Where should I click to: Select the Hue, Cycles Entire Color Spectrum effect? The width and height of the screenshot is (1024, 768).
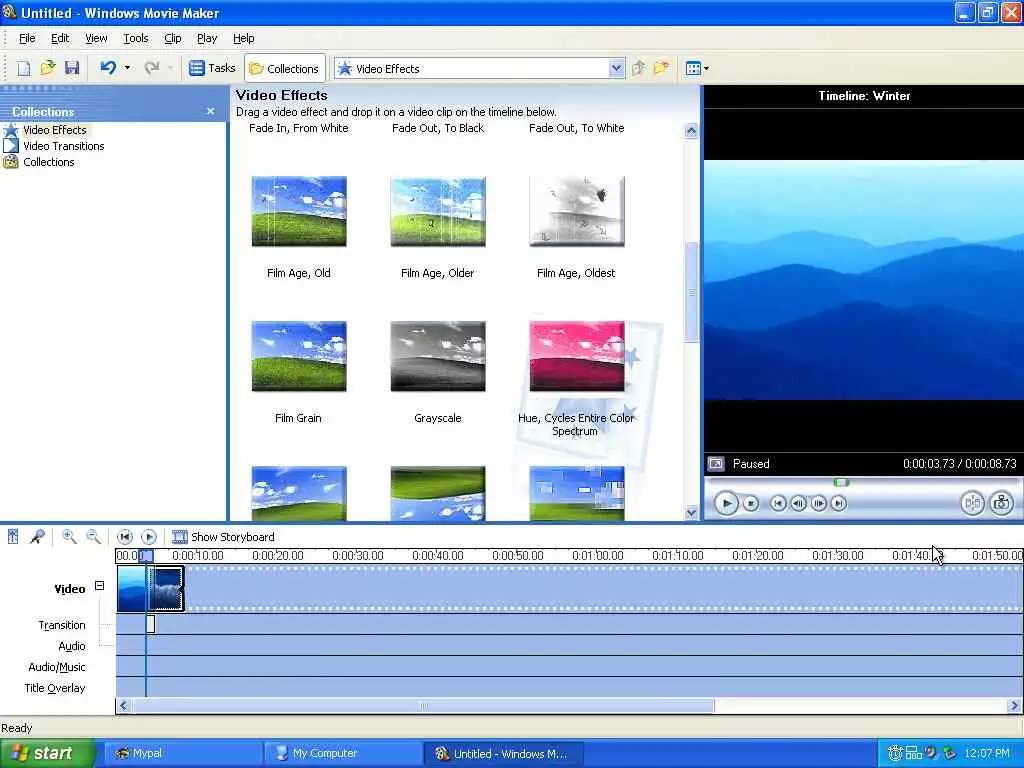pyautogui.click(x=577, y=356)
